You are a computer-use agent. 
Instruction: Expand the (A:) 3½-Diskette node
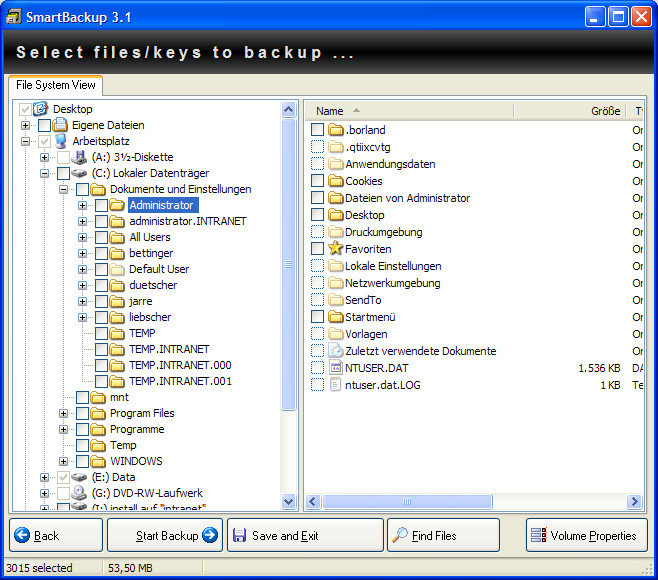pyautogui.click(x=44, y=157)
